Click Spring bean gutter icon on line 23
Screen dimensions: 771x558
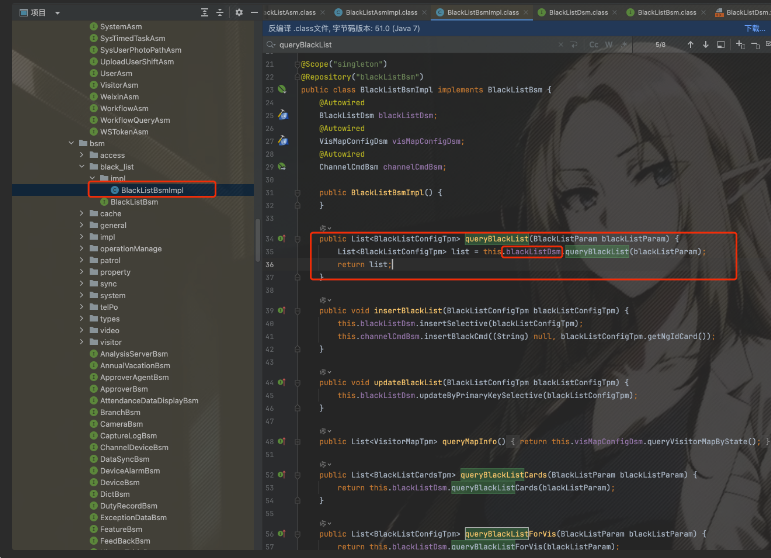(x=282, y=89)
